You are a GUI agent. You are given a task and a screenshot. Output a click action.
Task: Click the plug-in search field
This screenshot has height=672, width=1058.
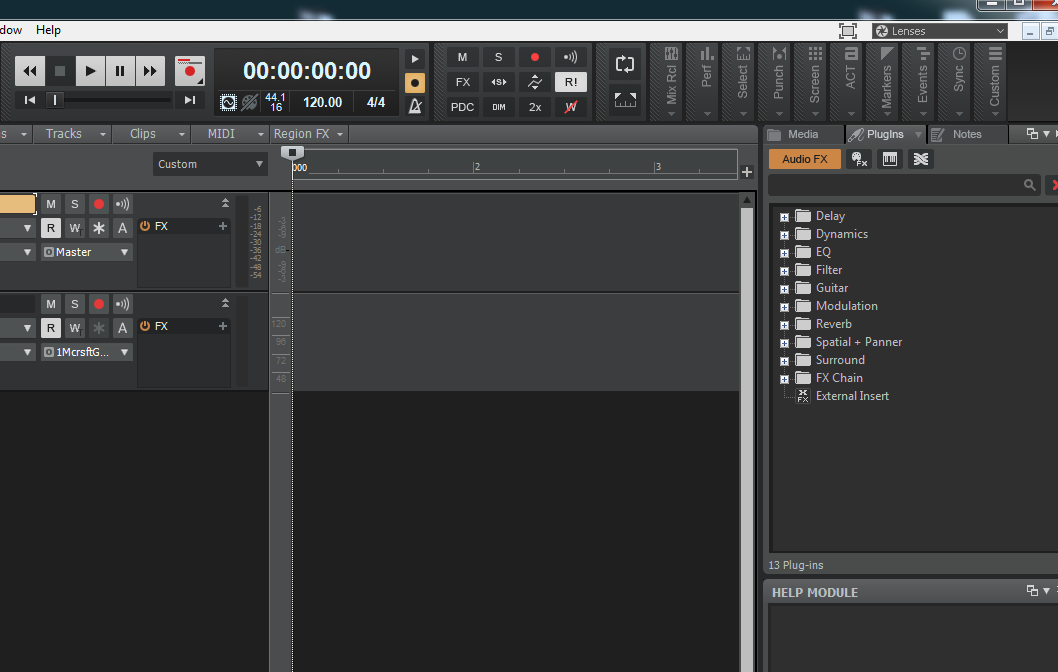coord(895,185)
